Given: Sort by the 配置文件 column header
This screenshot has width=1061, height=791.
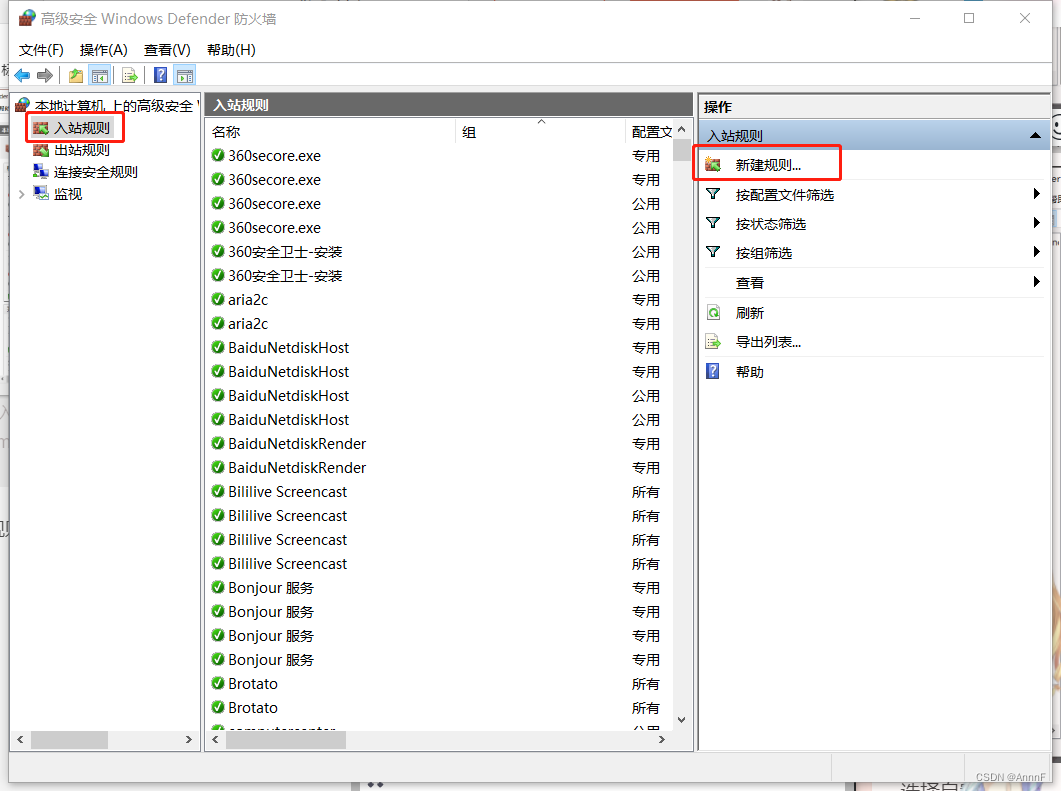Looking at the screenshot, I should 650,132.
